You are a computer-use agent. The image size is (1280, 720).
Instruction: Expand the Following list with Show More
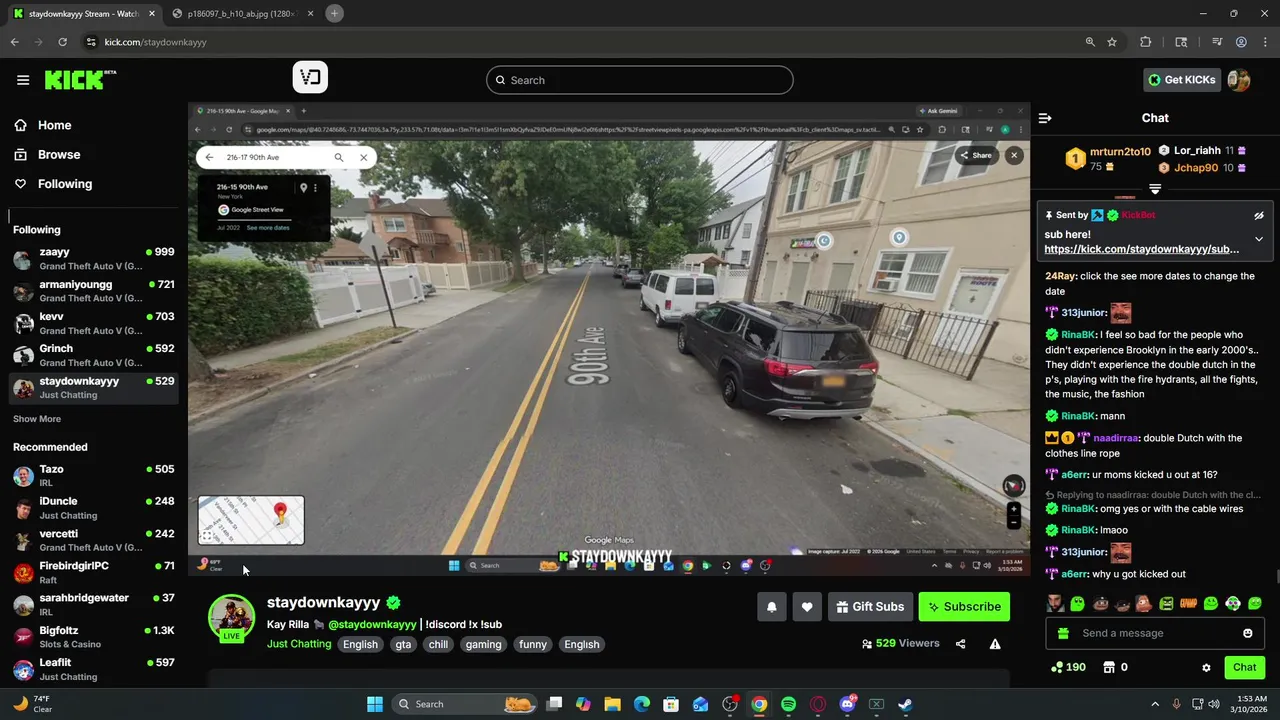[37, 419]
